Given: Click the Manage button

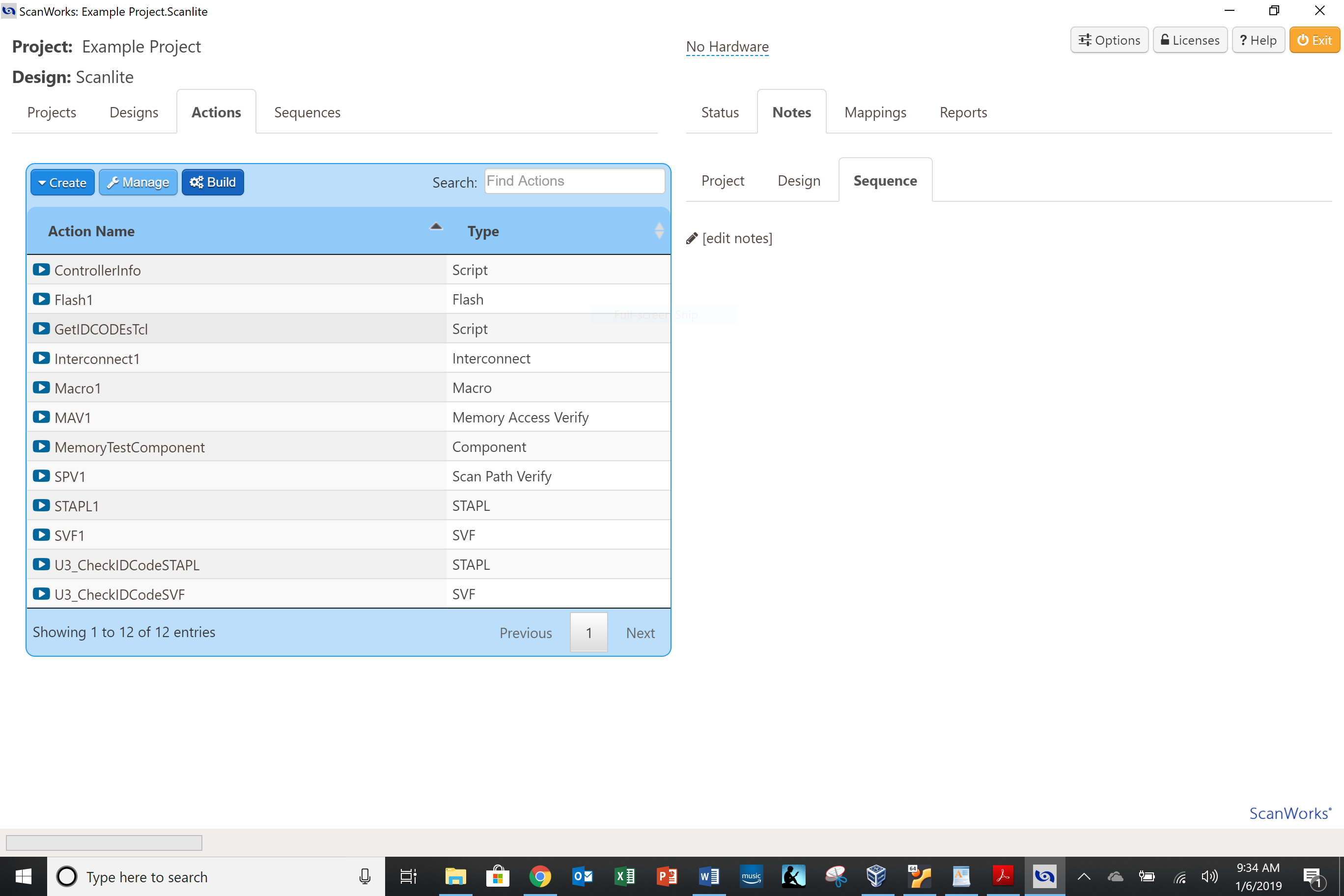Looking at the screenshot, I should 138,182.
